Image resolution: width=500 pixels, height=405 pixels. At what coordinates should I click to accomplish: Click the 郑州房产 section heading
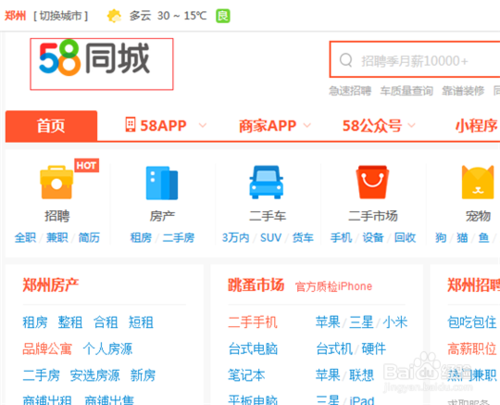(51, 285)
